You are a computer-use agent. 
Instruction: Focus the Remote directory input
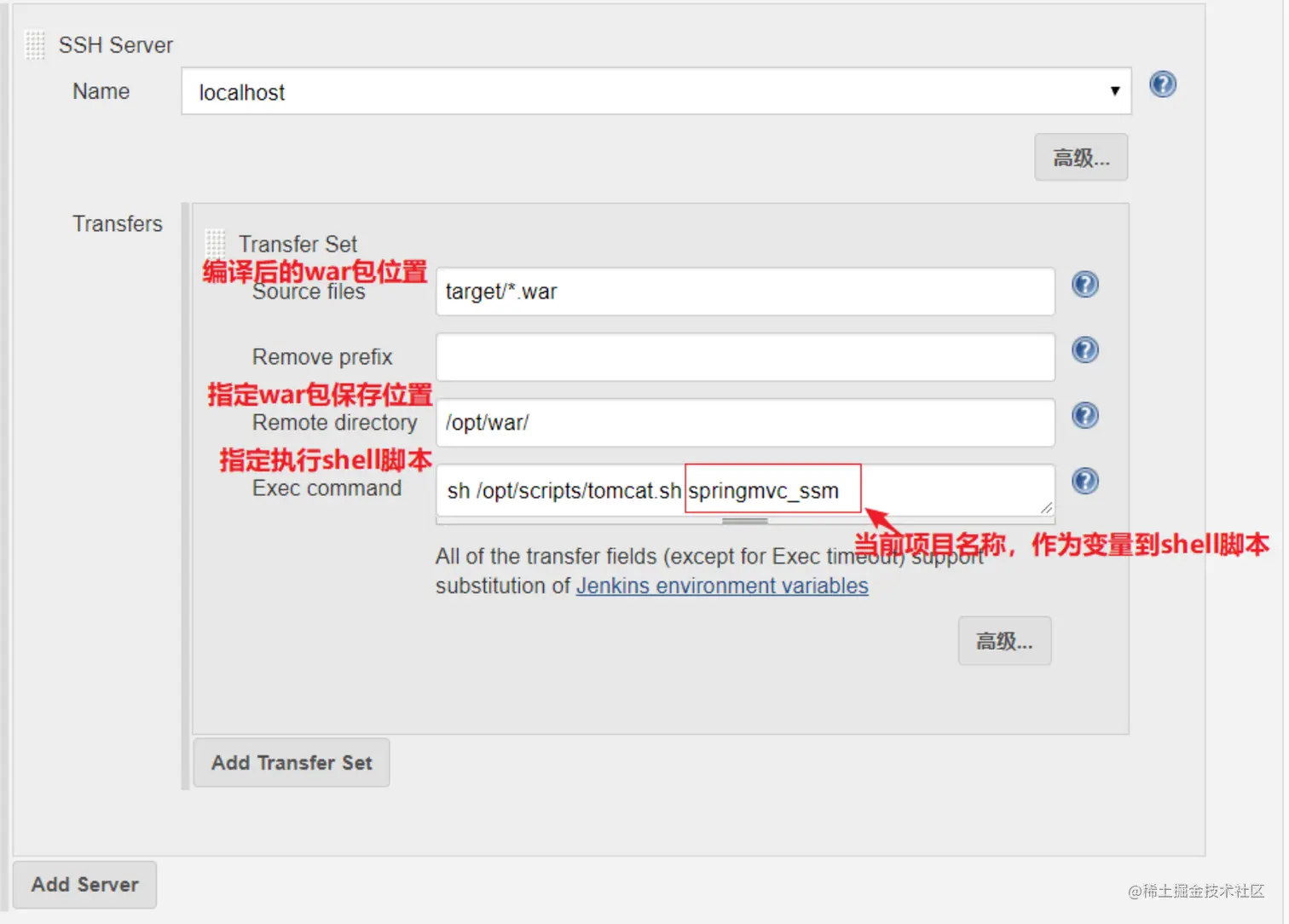[x=745, y=423]
